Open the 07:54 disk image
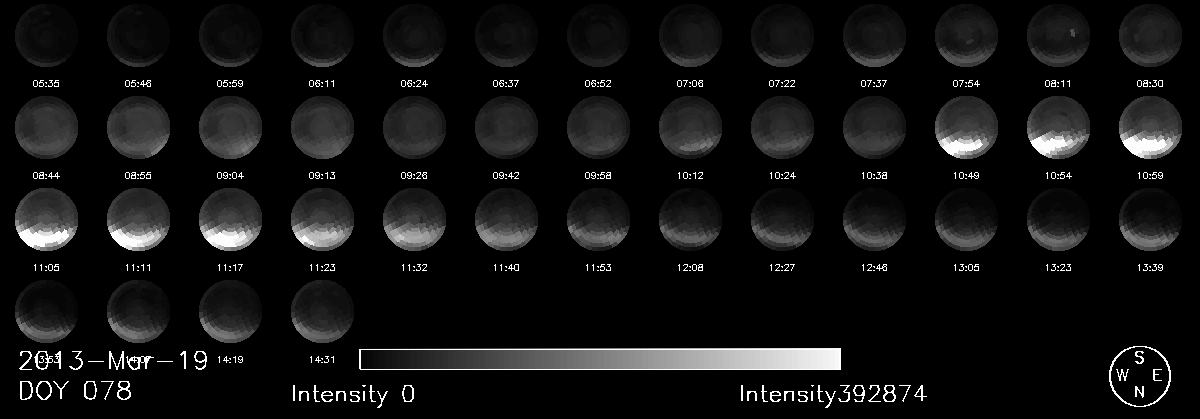This screenshot has width=1200, height=419. pyautogui.click(x=966, y=35)
